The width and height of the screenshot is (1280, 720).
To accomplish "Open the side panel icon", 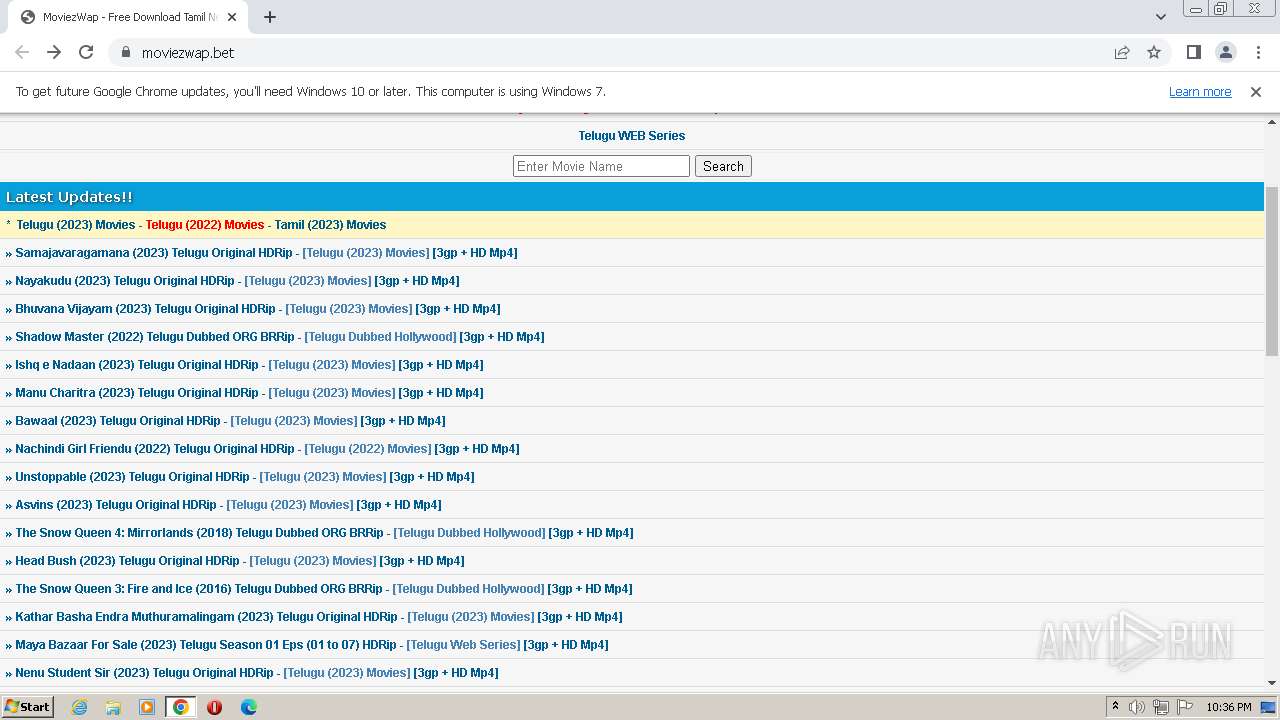I will (x=1193, y=52).
